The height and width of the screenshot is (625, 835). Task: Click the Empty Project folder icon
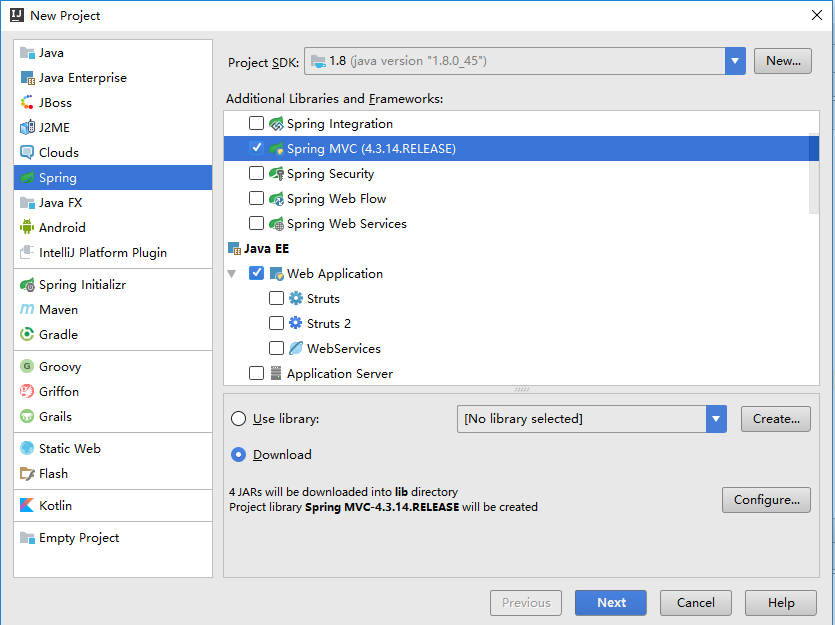point(27,538)
